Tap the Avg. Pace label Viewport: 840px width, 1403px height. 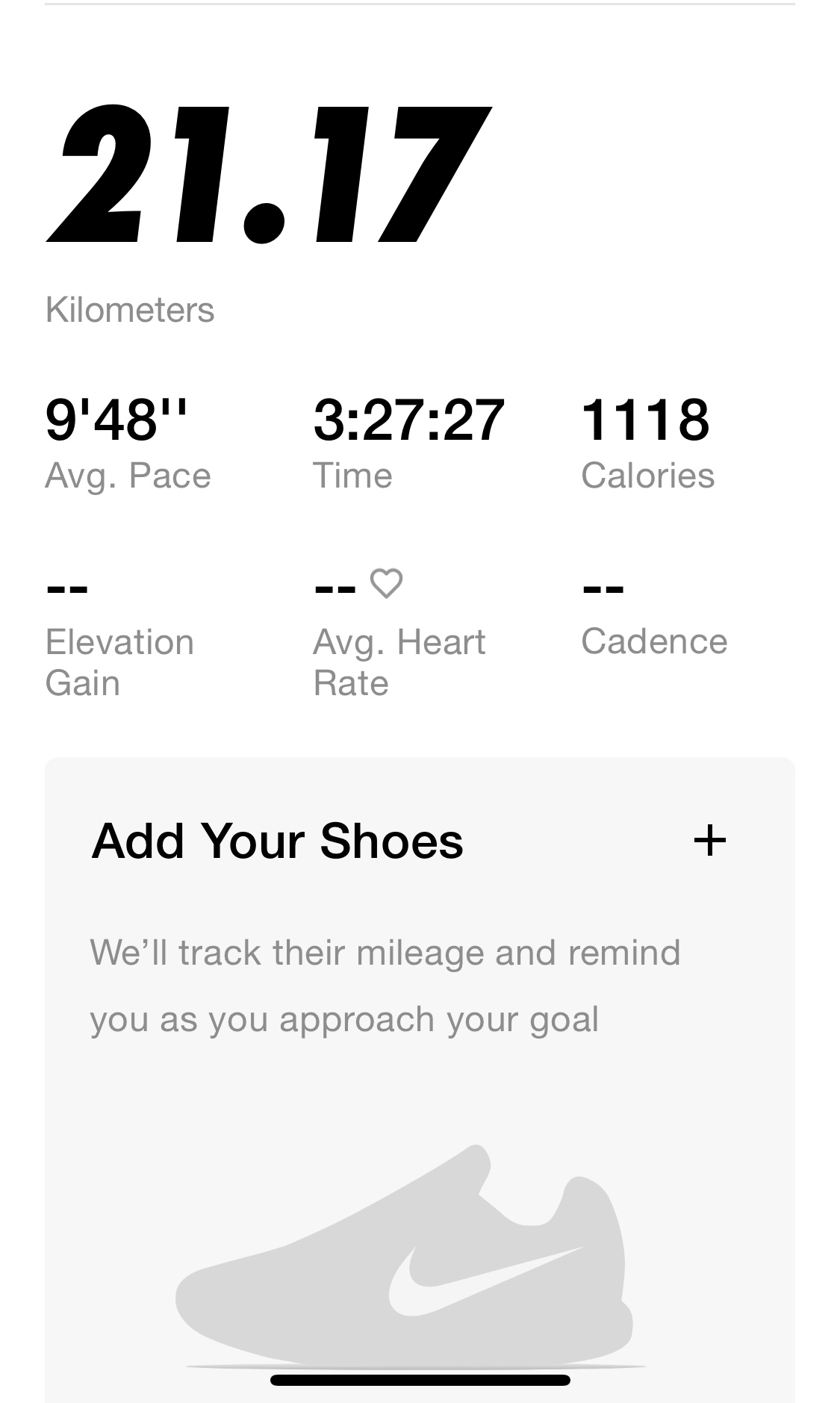[128, 476]
